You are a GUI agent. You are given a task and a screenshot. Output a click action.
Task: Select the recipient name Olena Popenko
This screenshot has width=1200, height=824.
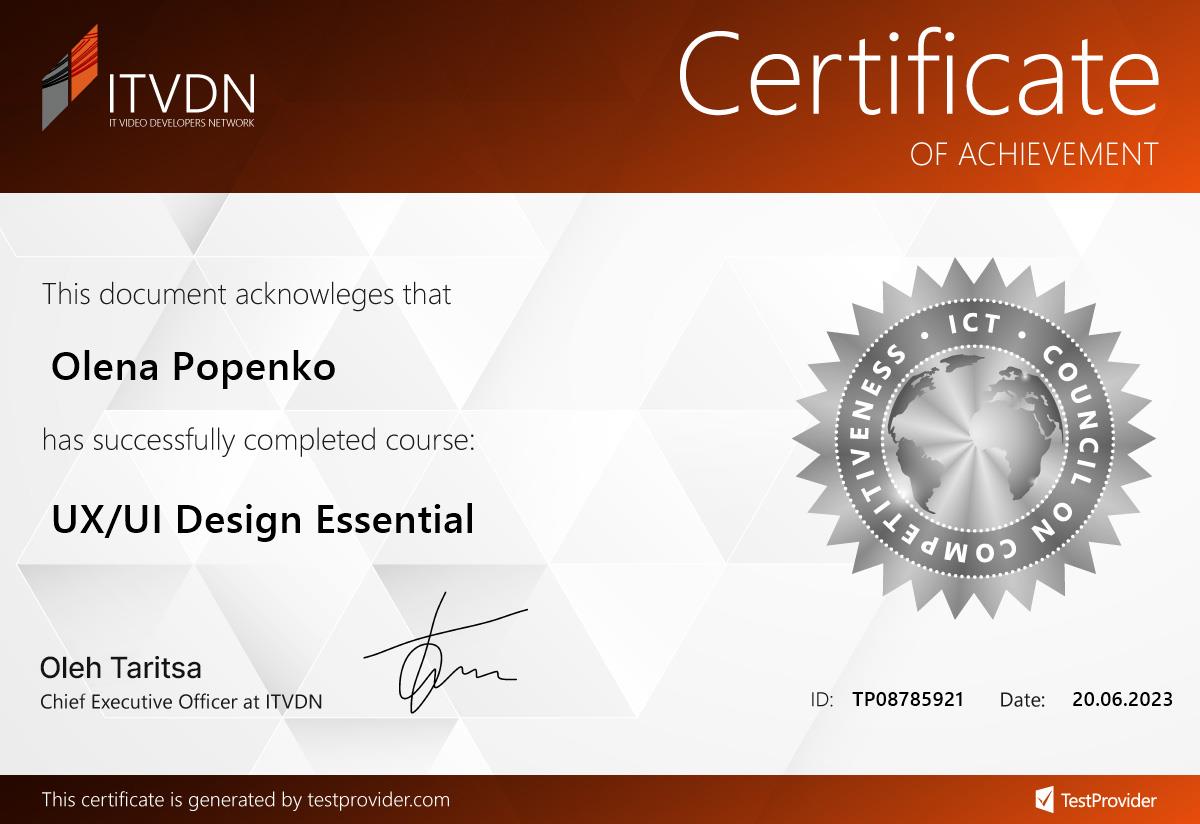click(x=193, y=368)
